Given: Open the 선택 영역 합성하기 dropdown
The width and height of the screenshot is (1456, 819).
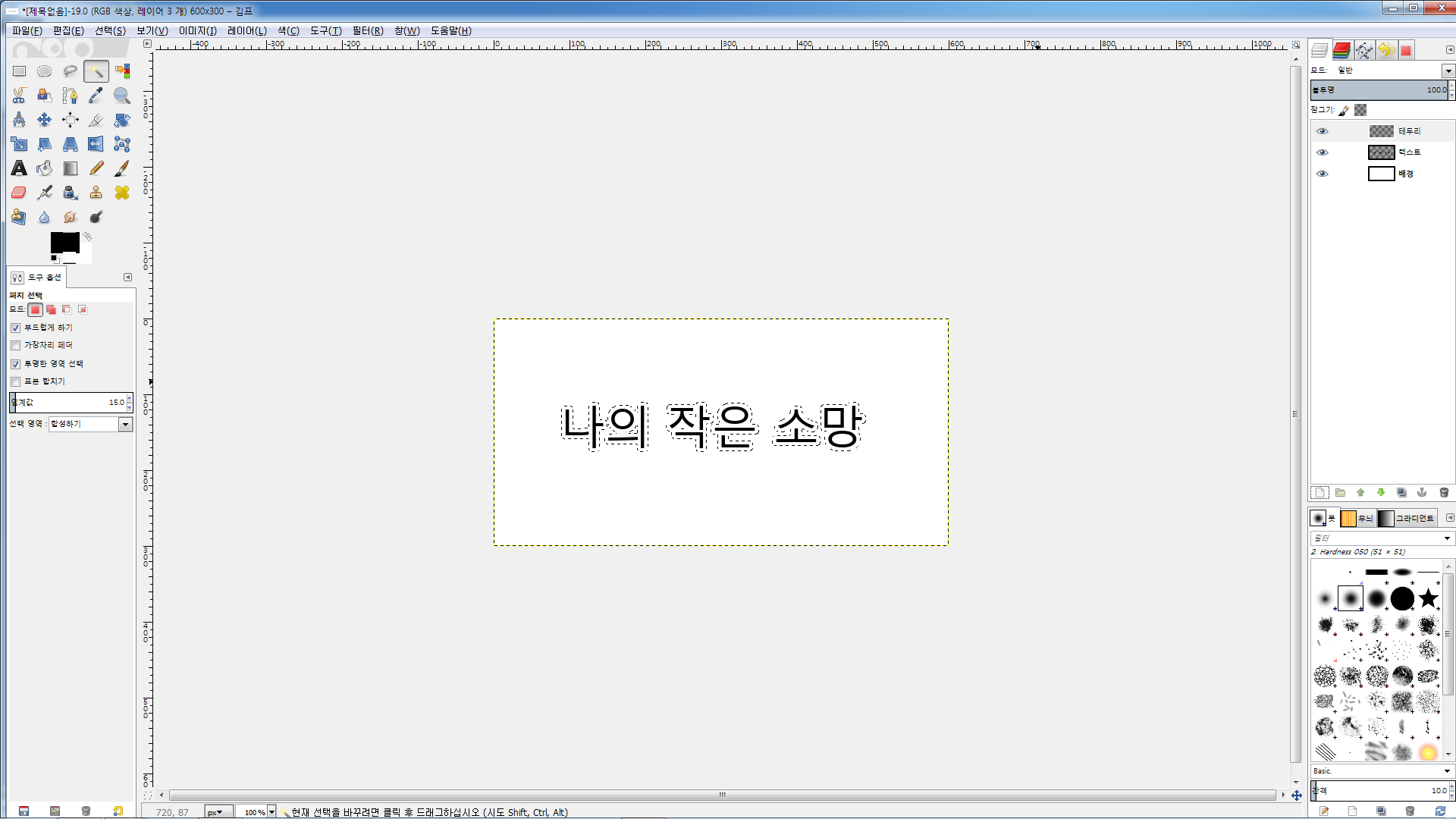Looking at the screenshot, I should point(90,424).
